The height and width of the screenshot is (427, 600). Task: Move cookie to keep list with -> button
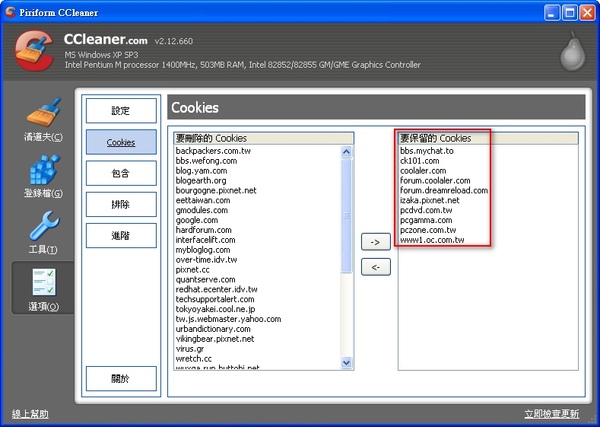376,242
